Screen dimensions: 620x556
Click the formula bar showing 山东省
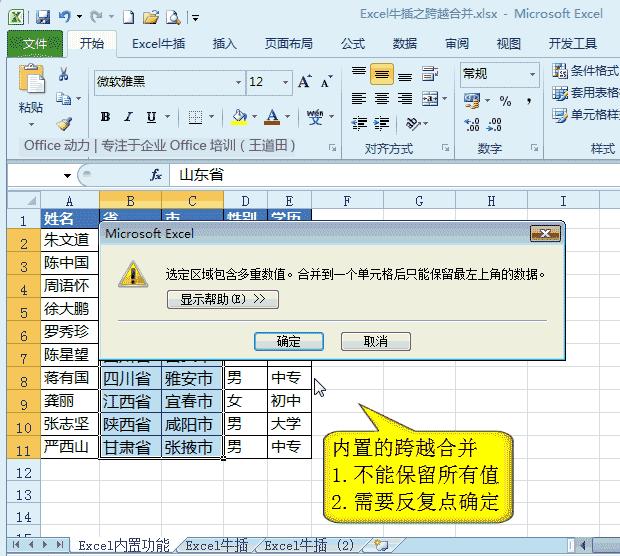[395, 175]
